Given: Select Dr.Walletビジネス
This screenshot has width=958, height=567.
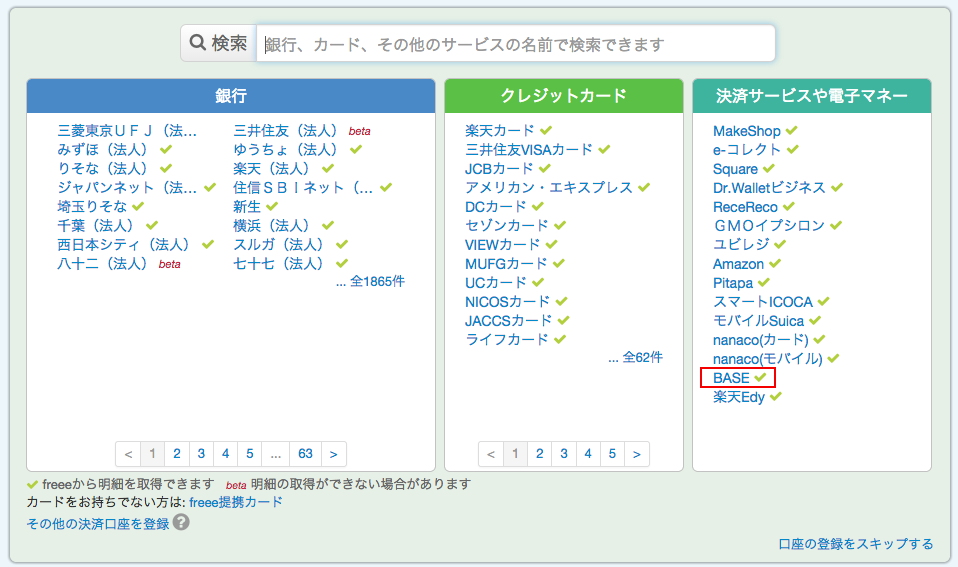Looking at the screenshot, I should tap(769, 188).
